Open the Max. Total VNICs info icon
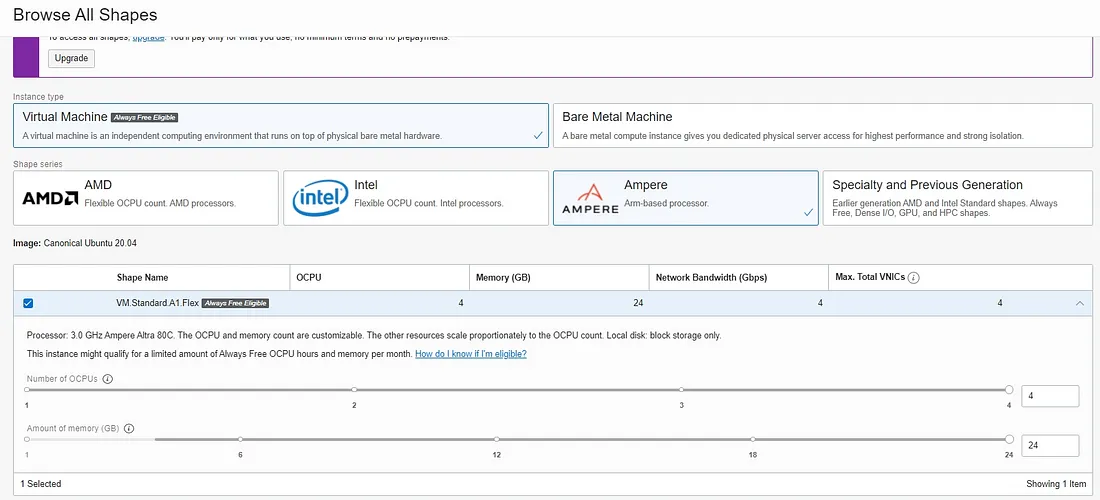The width and height of the screenshot is (1100, 500). (x=913, y=278)
